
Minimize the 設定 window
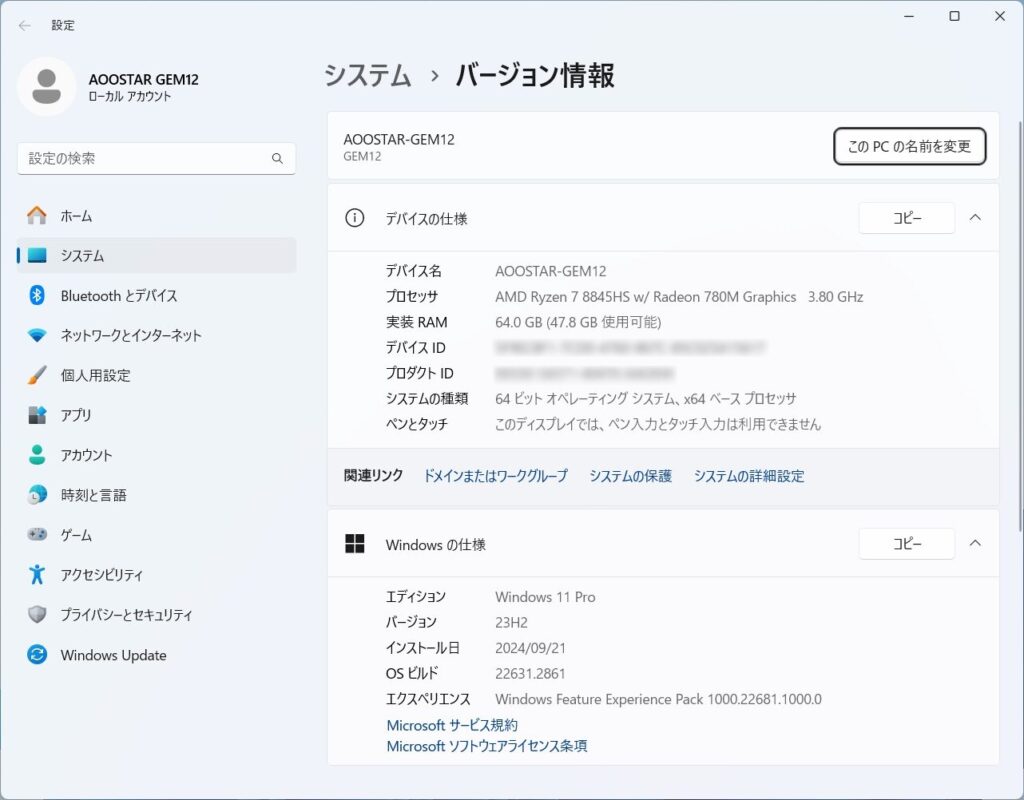908,16
